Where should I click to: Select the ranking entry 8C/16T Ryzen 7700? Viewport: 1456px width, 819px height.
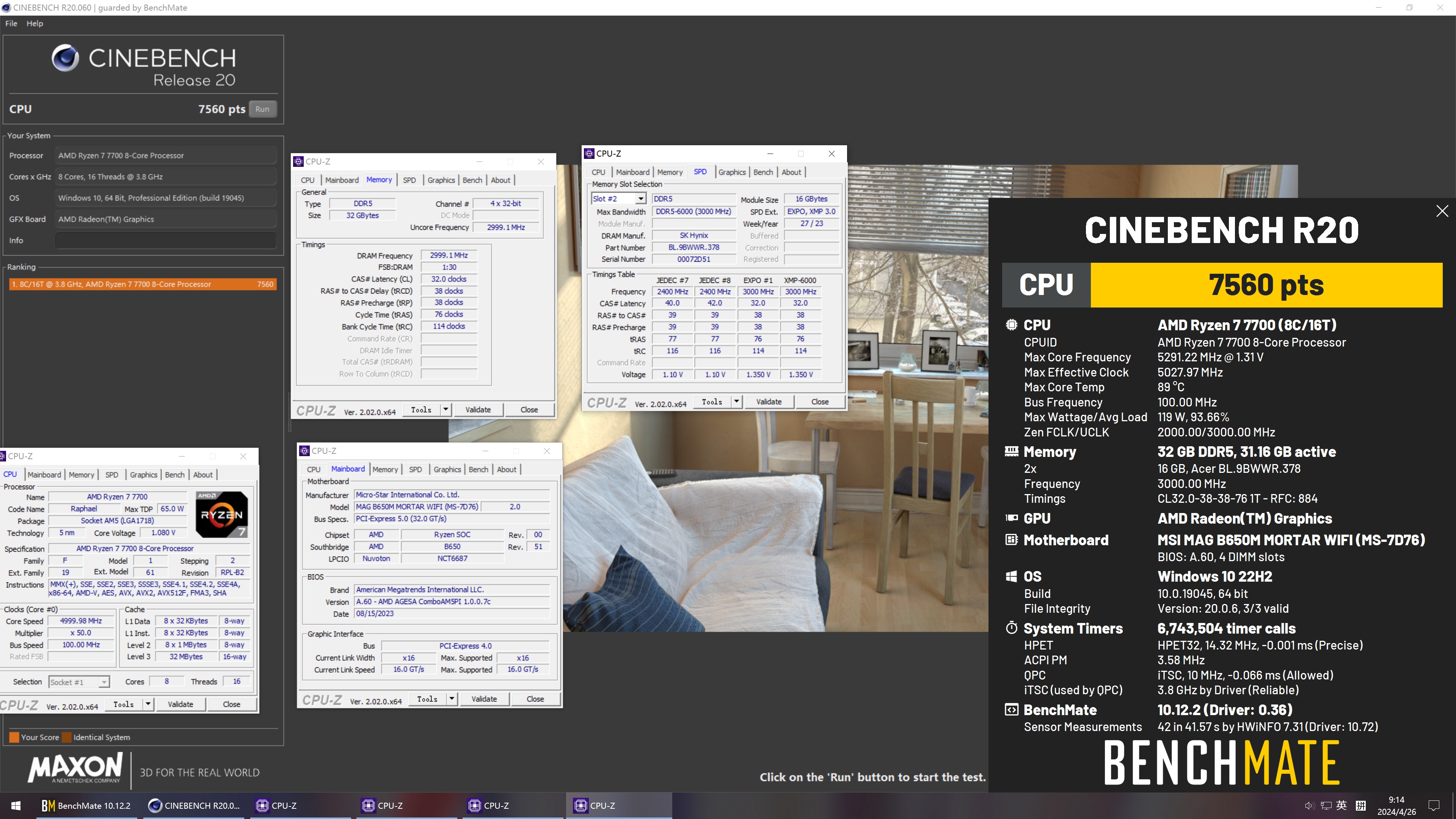(143, 284)
